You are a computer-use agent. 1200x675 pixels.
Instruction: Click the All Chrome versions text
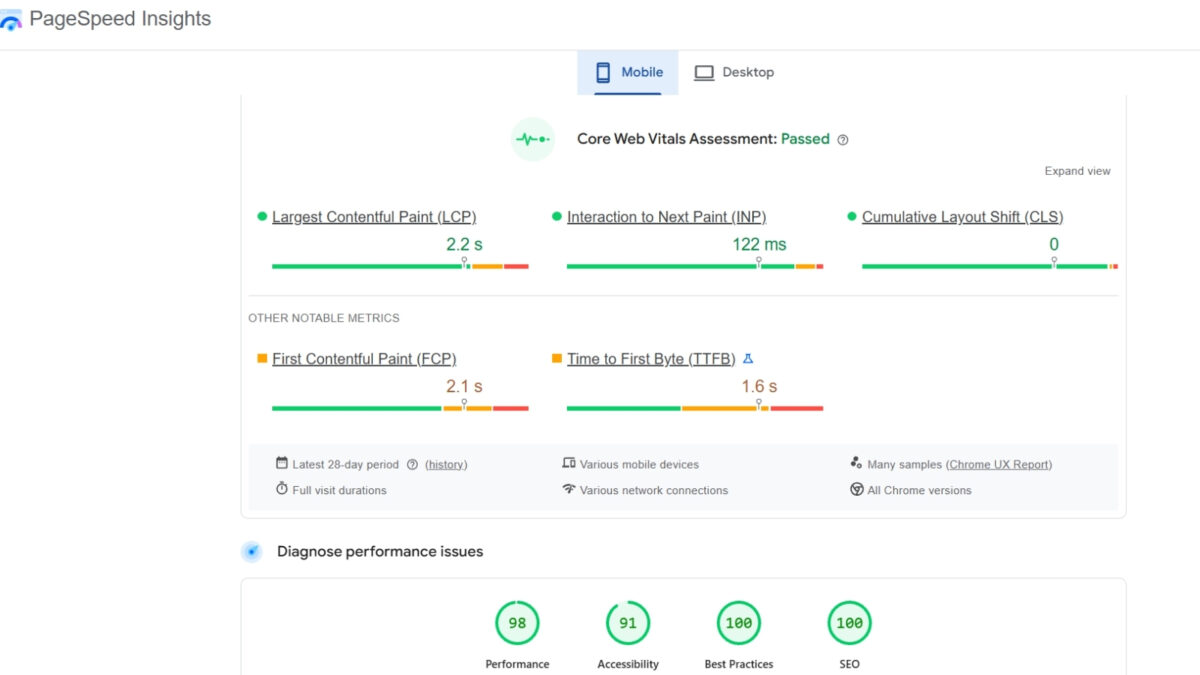click(x=919, y=491)
